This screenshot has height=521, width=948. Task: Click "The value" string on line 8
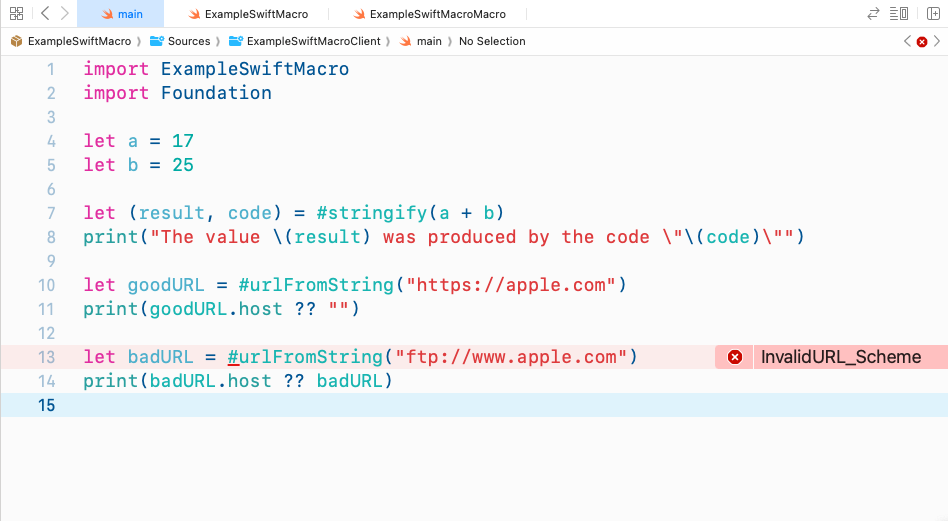(x=205, y=237)
